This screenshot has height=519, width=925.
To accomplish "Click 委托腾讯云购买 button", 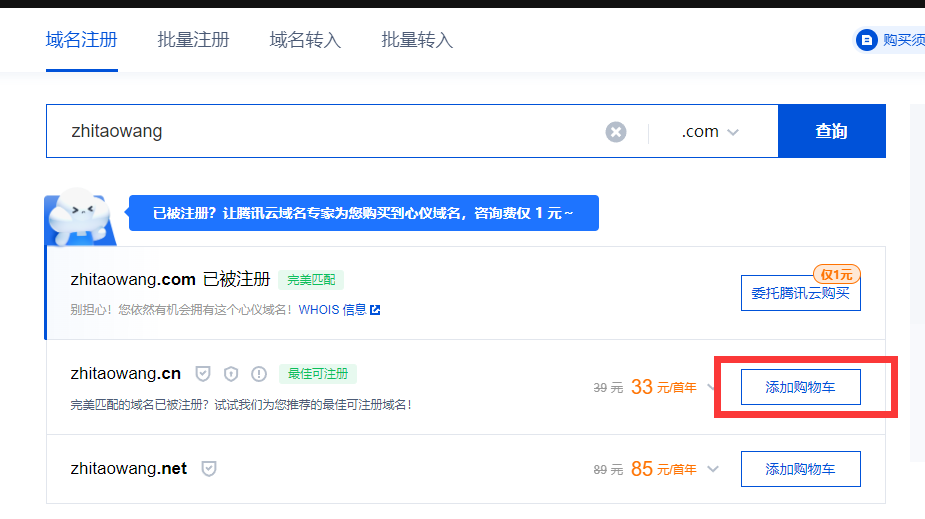I will pos(801,293).
